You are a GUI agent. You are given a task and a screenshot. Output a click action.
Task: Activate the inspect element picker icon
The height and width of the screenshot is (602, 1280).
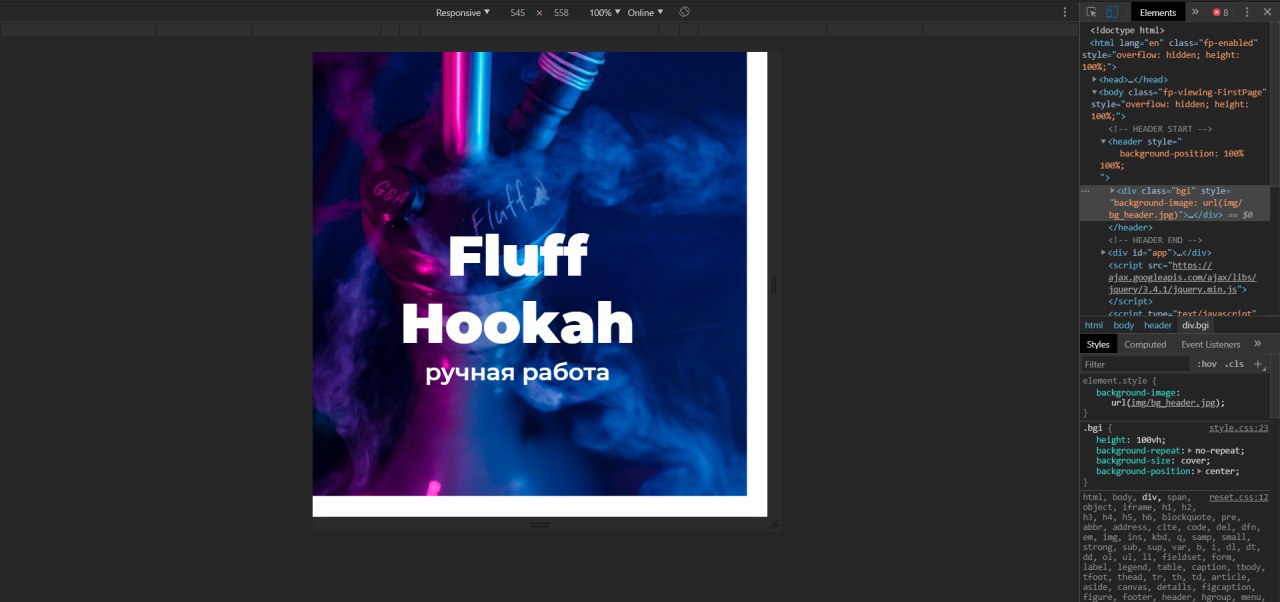click(x=1091, y=12)
